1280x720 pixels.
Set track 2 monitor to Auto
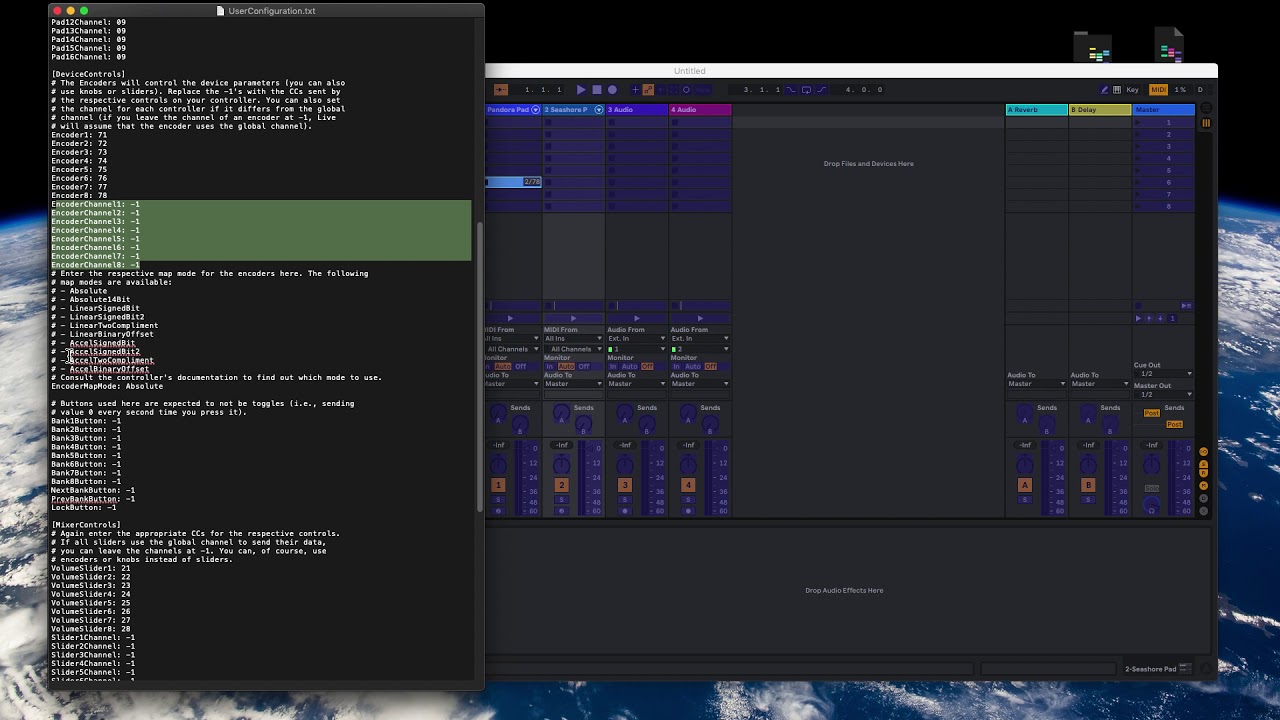(565, 366)
